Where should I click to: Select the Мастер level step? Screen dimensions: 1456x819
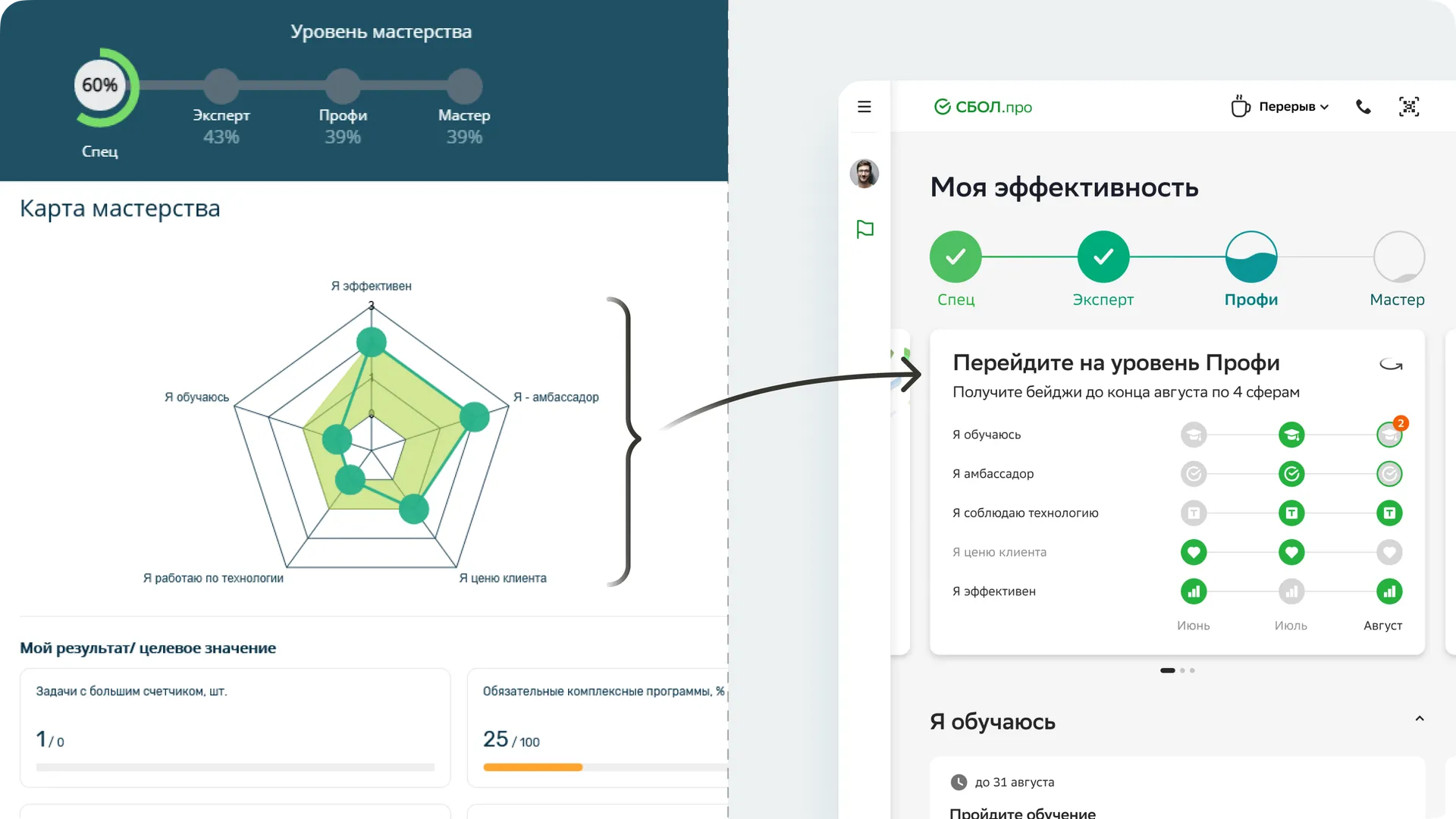click(1398, 257)
